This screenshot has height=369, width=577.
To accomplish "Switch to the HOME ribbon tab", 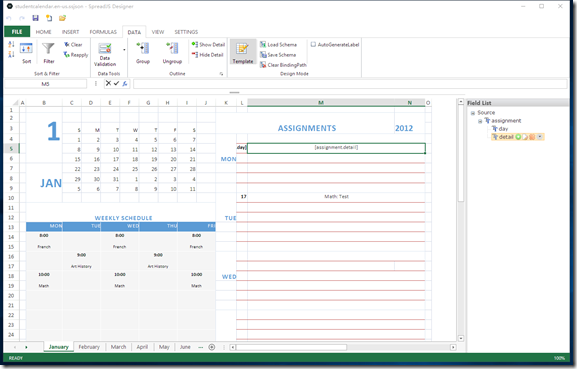I will pos(43,32).
